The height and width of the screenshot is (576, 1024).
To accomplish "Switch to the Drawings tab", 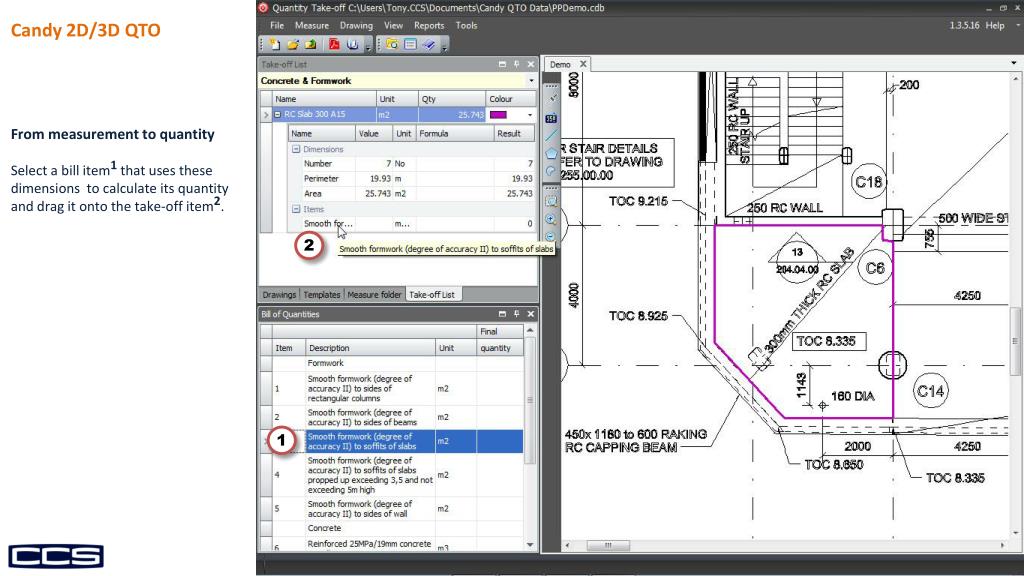I will (279, 295).
